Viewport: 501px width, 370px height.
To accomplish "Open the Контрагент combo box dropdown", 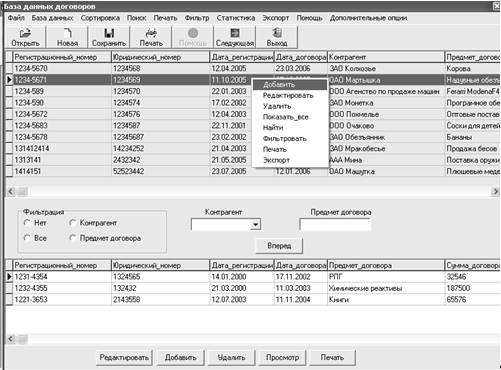I will 255,224.
